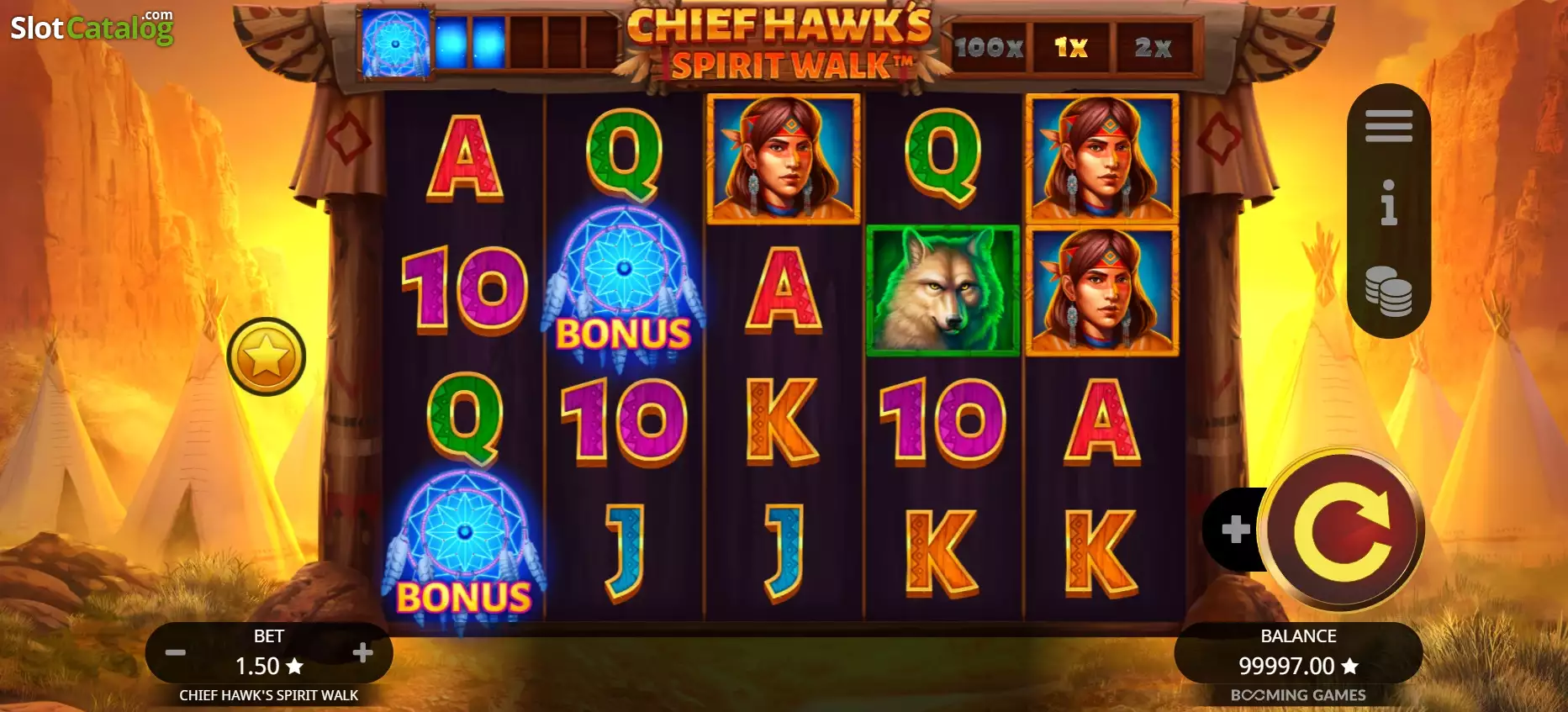Click the SlotCatalog.com logo

(x=92, y=27)
